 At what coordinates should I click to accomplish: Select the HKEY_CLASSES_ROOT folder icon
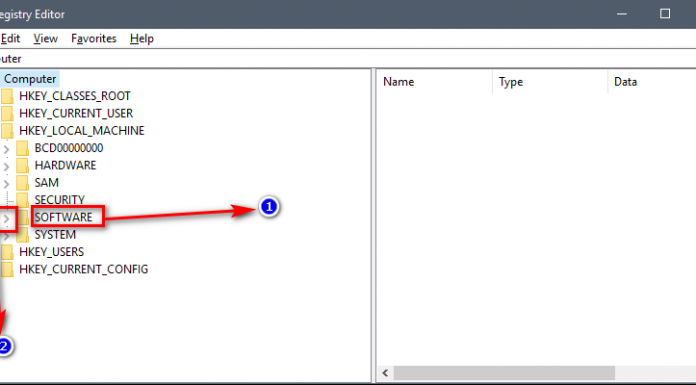click(x=7, y=96)
